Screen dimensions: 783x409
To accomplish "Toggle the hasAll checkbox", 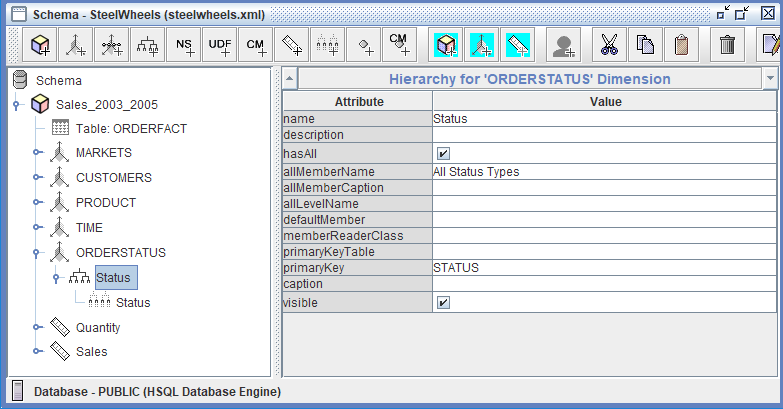I will pos(443,153).
